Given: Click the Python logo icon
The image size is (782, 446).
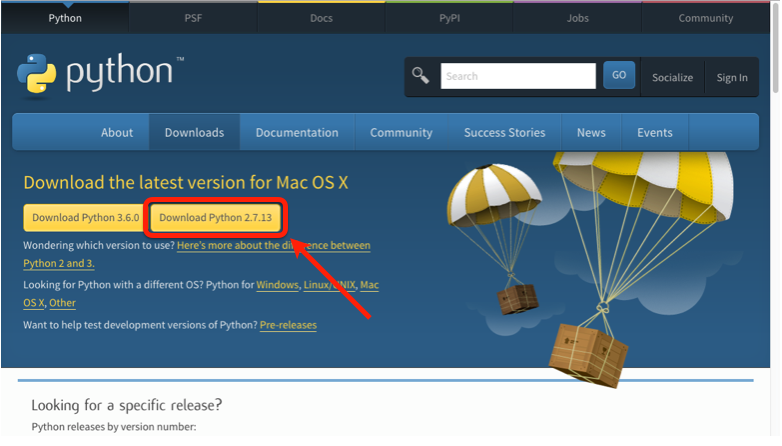Looking at the screenshot, I should tap(36, 74).
